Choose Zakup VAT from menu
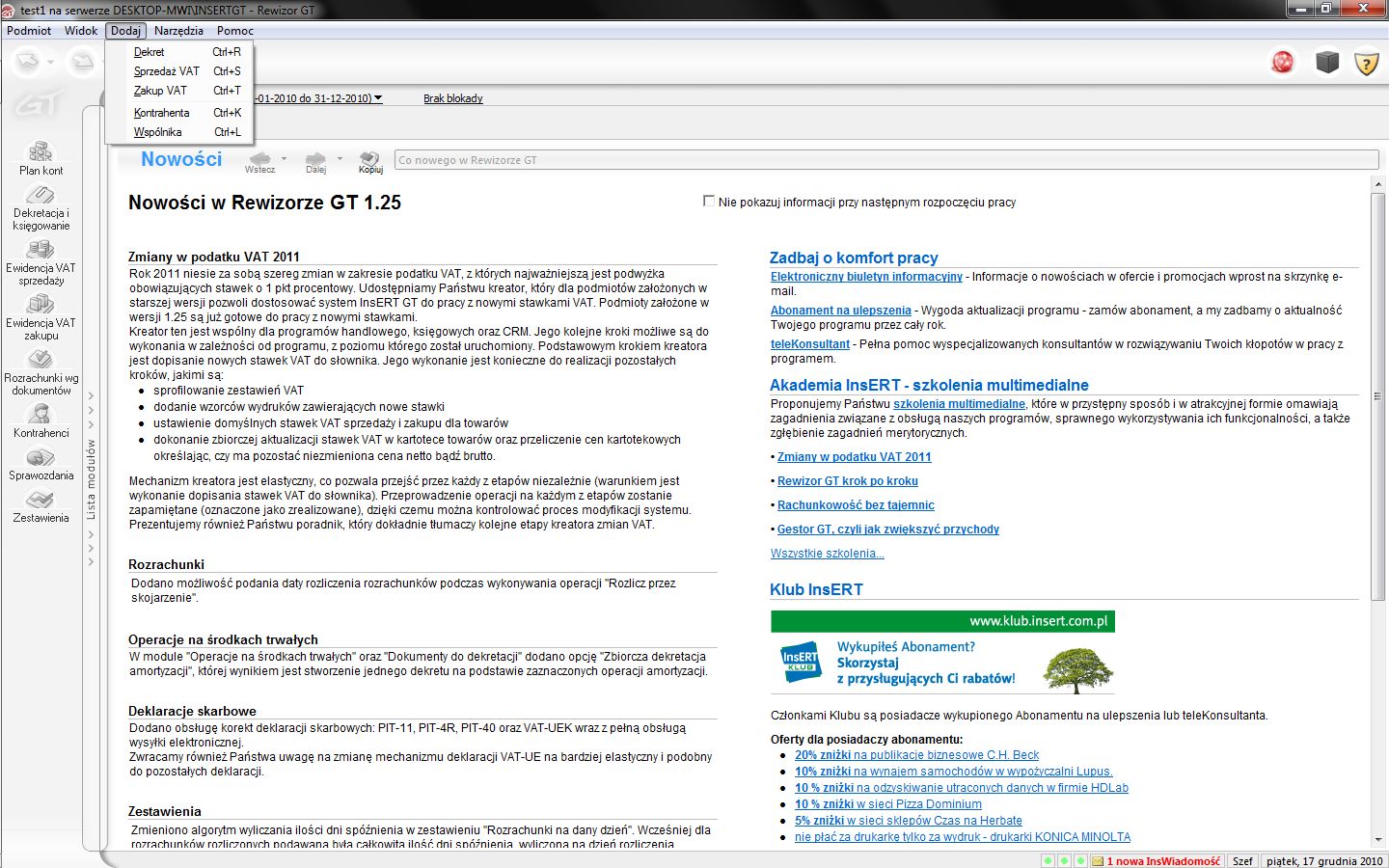 pos(180,91)
